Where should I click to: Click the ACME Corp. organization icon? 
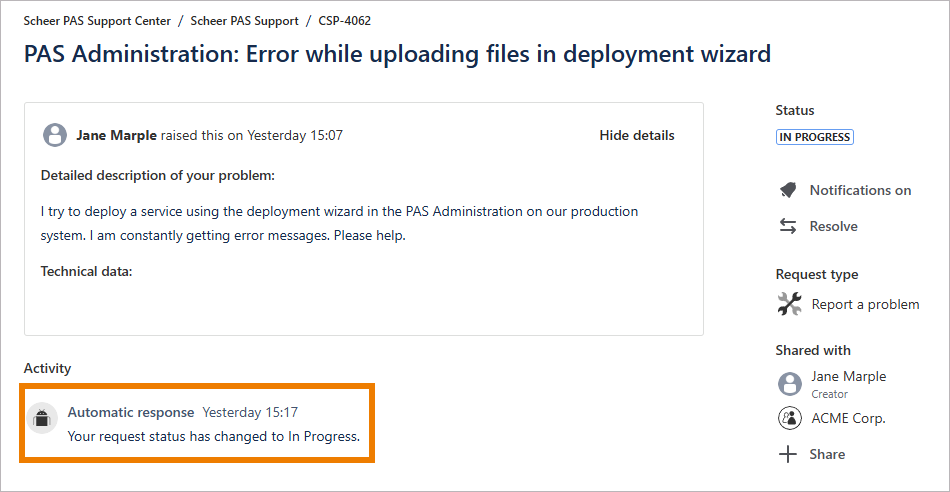pyautogui.click(x=790, y=418)
